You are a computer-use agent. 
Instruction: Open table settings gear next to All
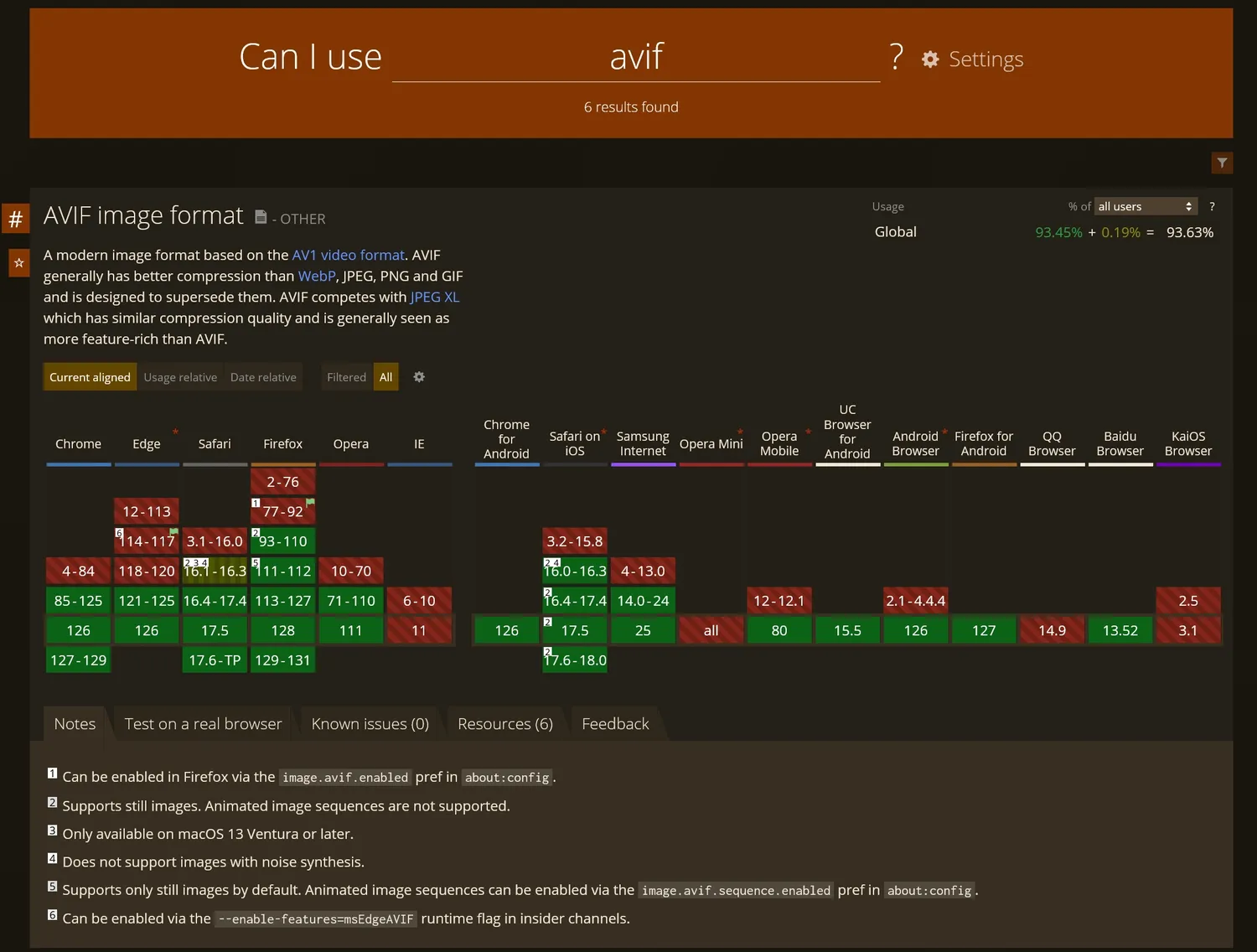(x=419, y=377)
